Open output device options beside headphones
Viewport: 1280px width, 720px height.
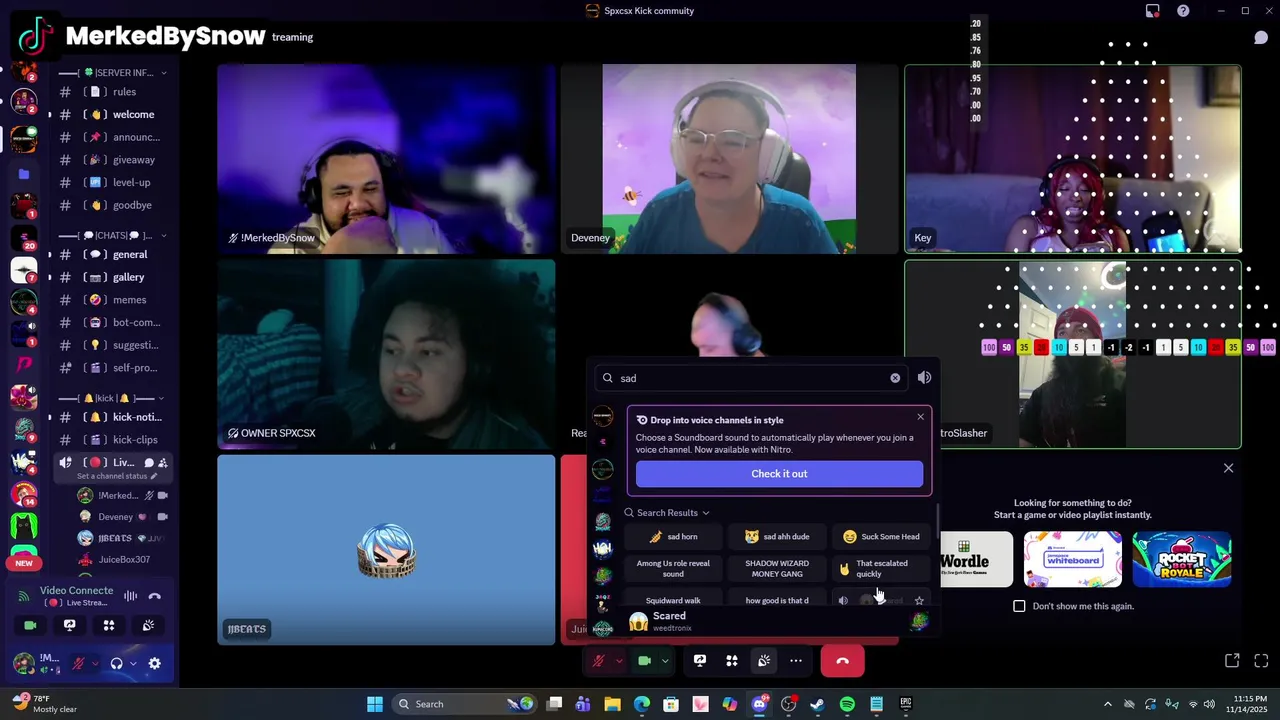point(133,663)
